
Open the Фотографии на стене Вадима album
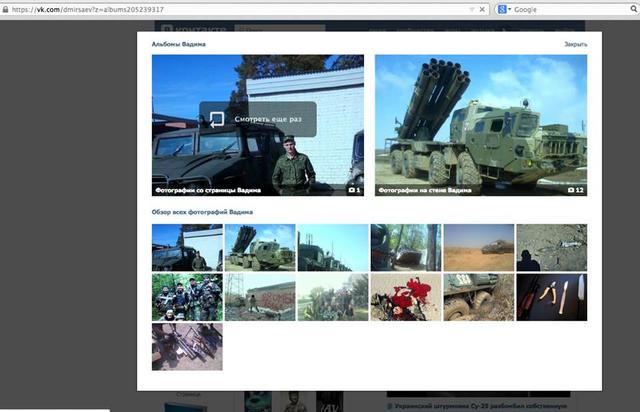480,125
